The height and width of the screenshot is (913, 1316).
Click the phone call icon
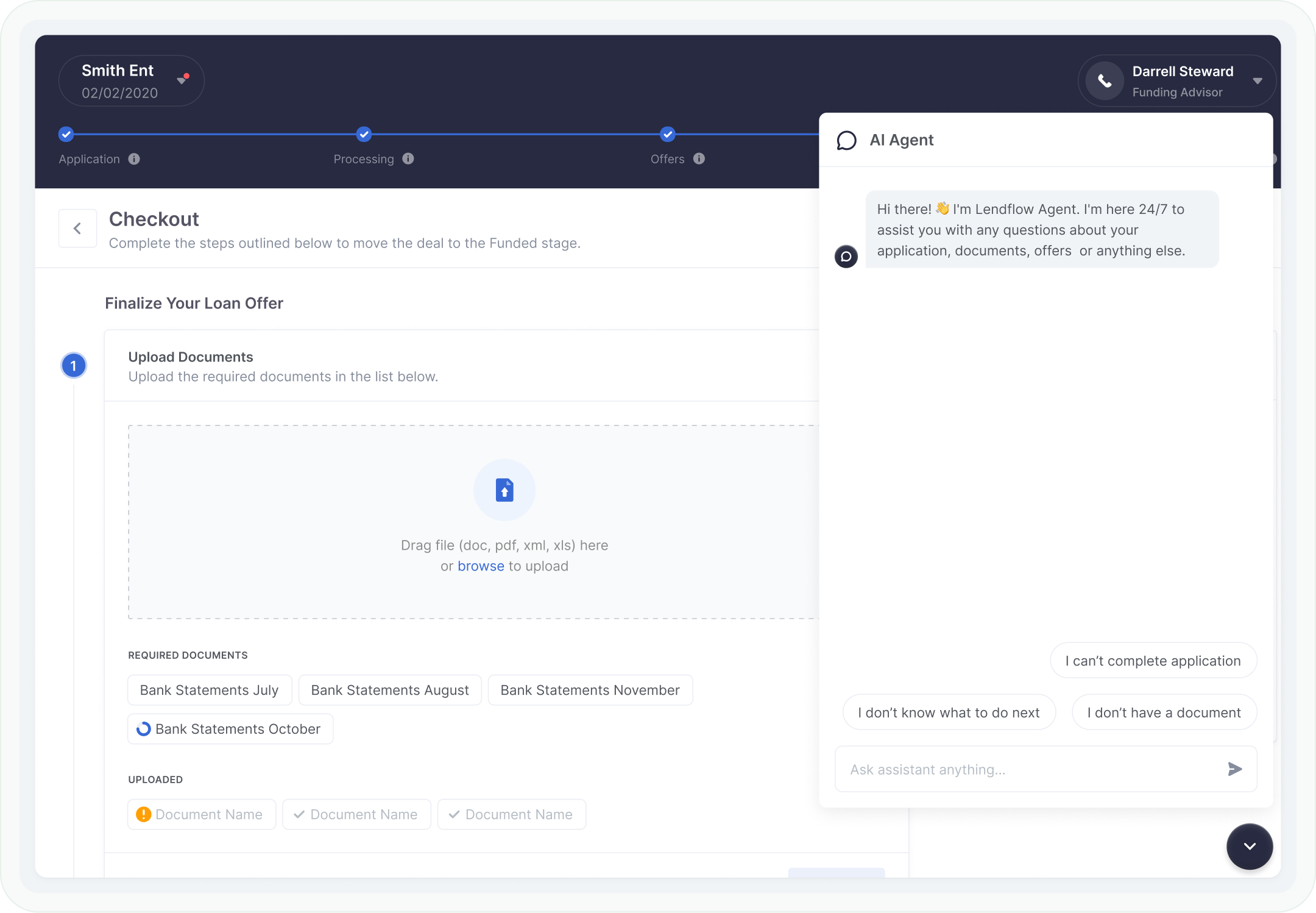click(1105, 81)
